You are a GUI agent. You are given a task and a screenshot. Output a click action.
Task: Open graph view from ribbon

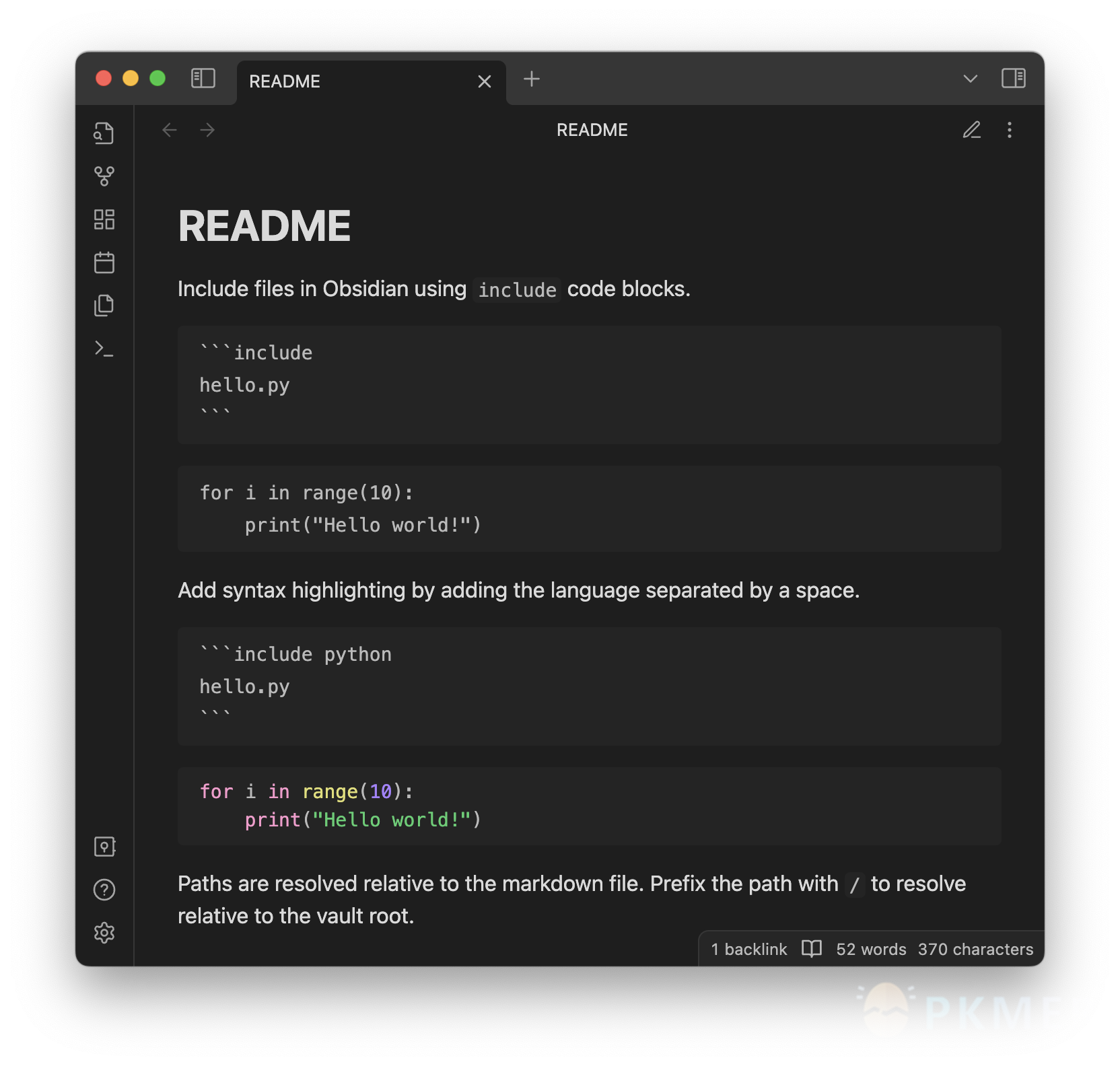pyautogui.click(x=104, y=176)
